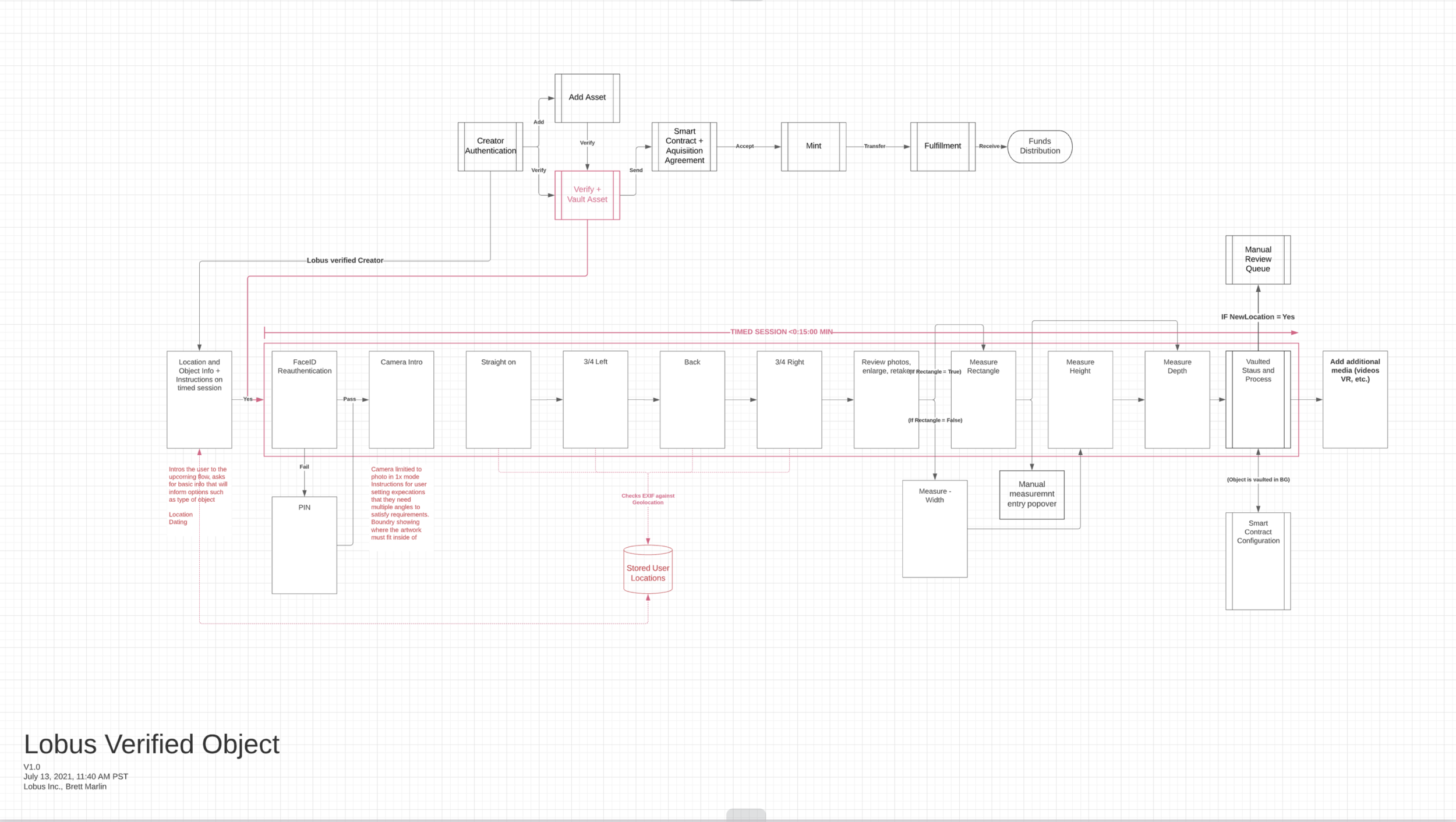Click the horizontal scrollbar handle at bottom
This screenshot has width=1456, height=822.
[746, 815]
